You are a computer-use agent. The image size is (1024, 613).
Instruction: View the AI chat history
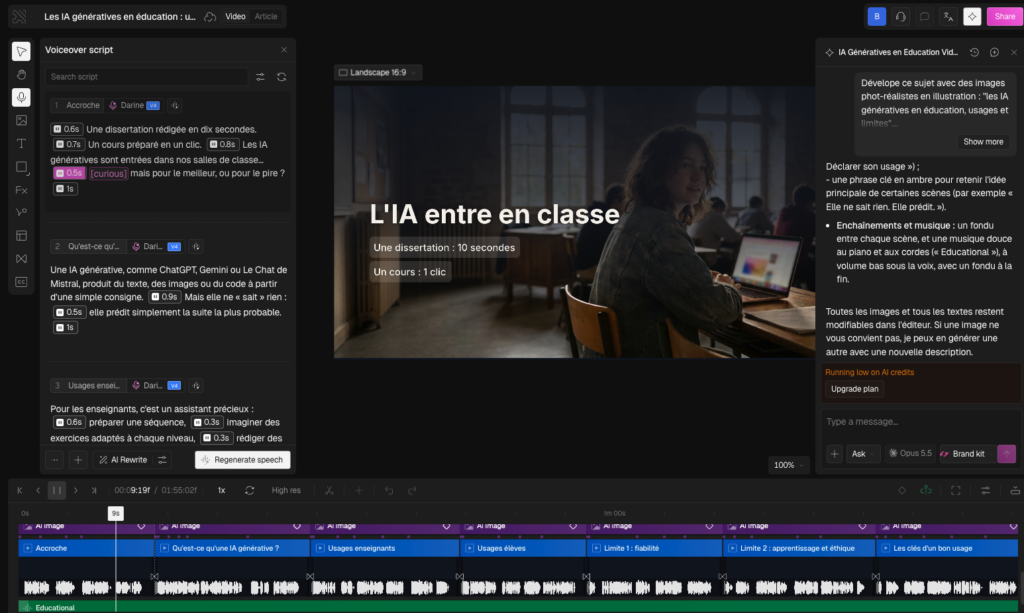pyautogui.click(x=974, y=52)
